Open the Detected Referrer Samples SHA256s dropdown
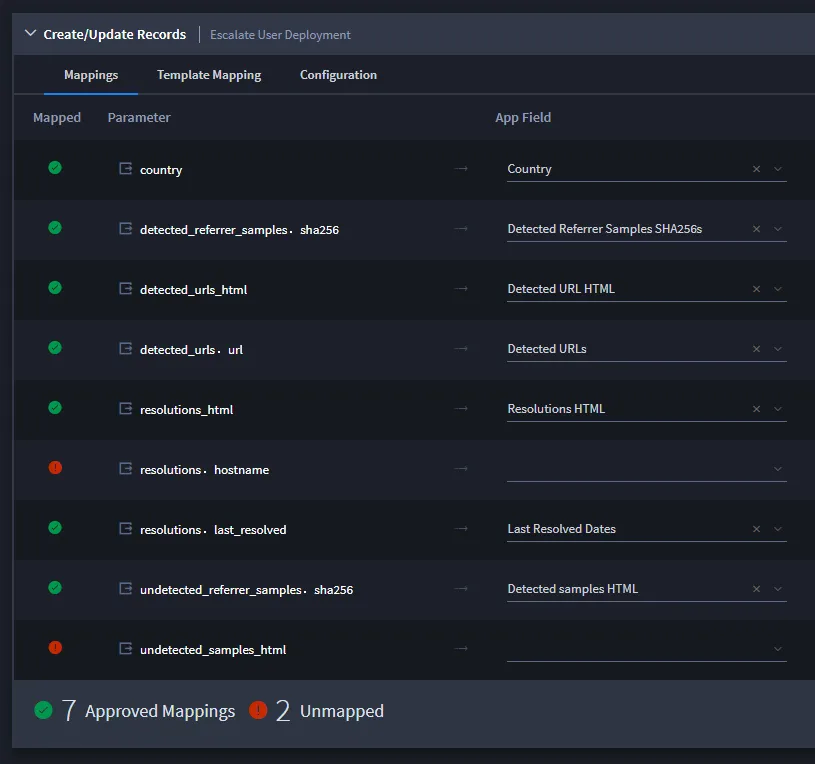The height and width of the screenshot is (764, 815). [778, 229]
